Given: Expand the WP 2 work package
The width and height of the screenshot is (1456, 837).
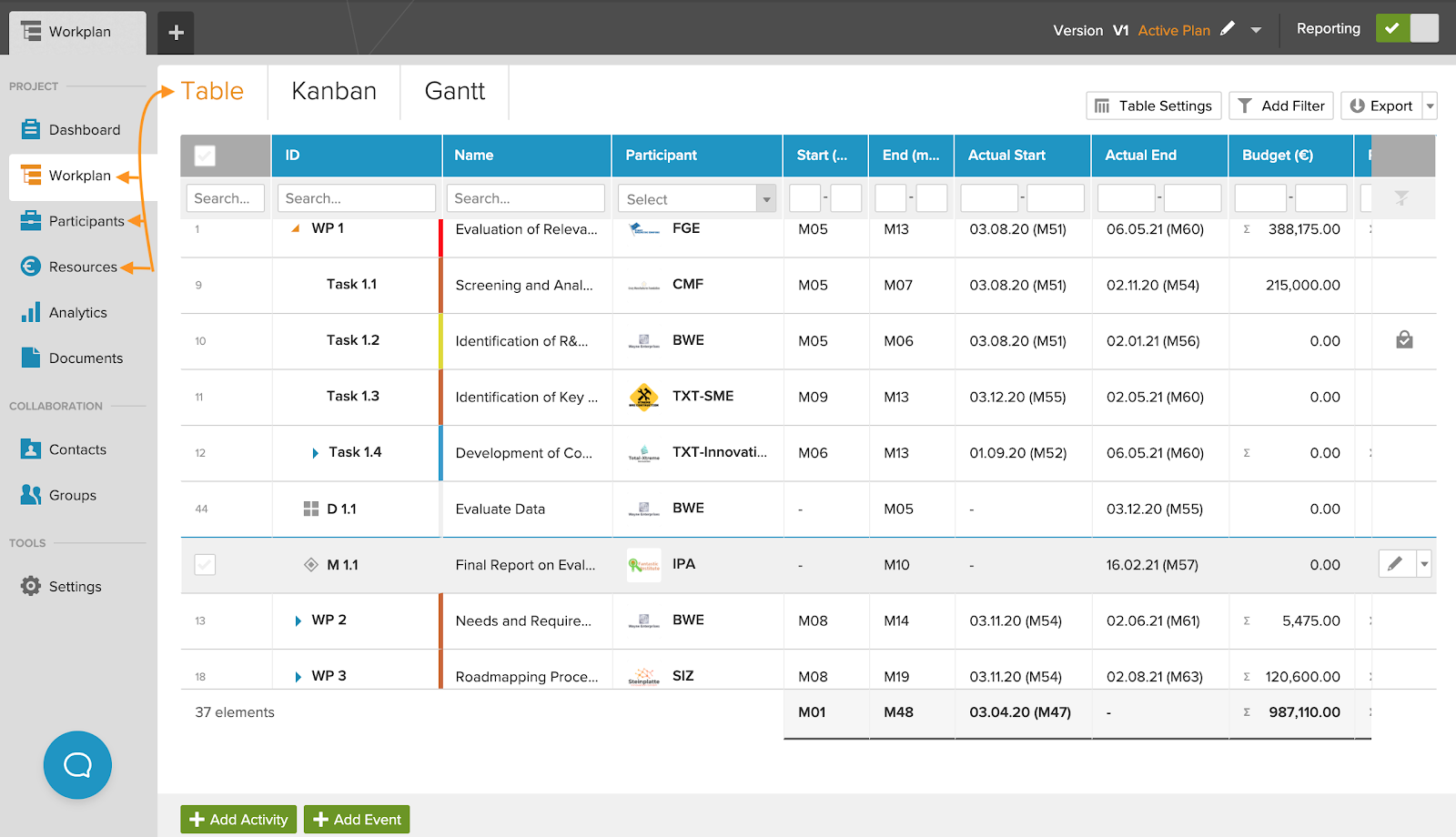Looking at the screenshot, I should pos(298,620).
